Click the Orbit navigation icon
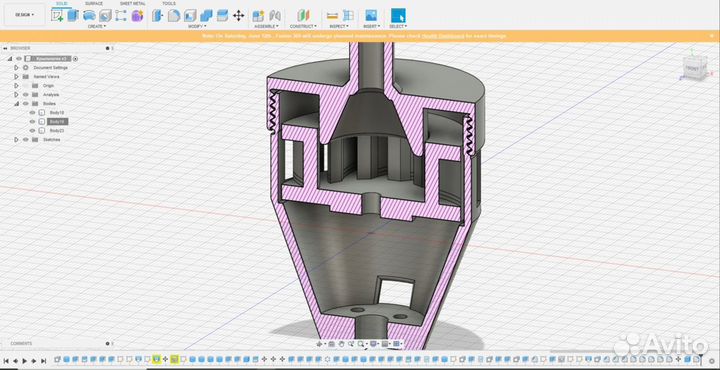Image resolution: width=720 pixels, height=370 pixels. click(x=320, y=344)
